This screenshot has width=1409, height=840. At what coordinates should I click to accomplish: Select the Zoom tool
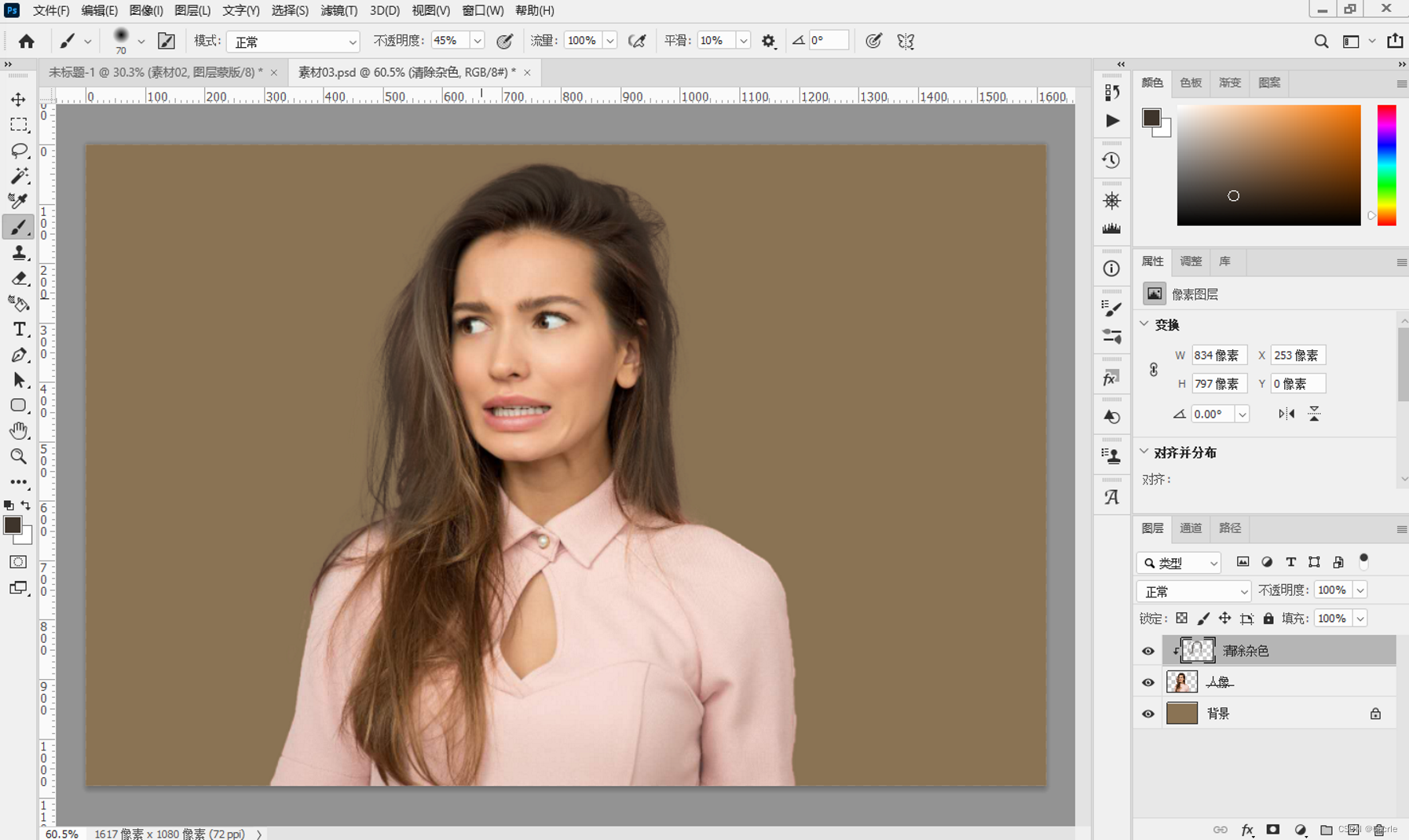click(18, 456)
